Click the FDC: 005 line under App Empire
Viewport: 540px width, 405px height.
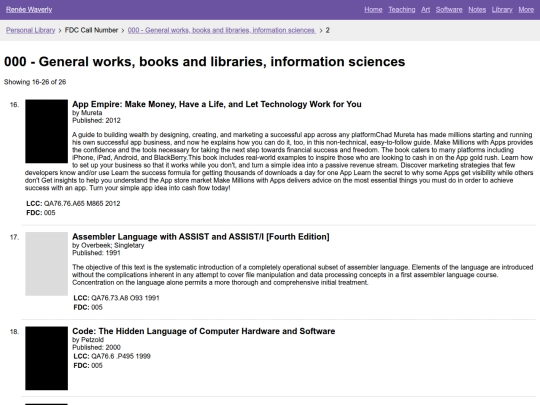point(41,213)
